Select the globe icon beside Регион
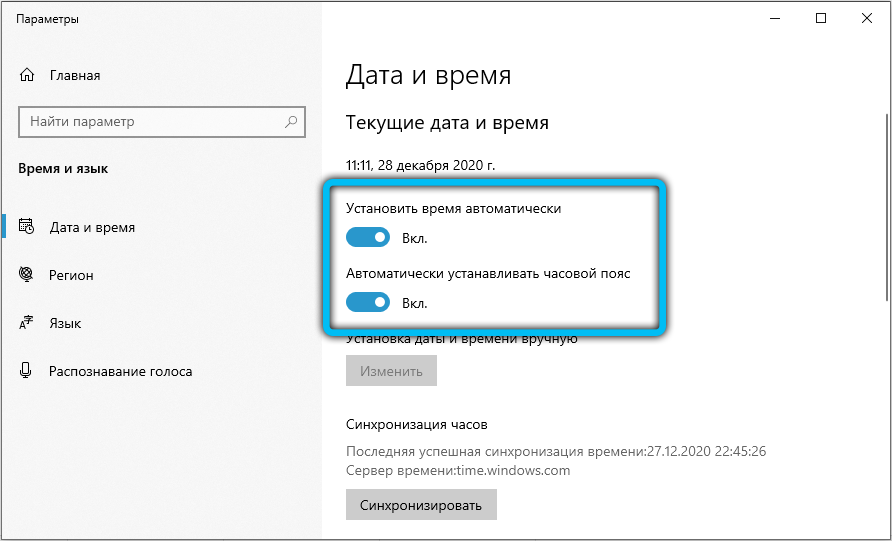The height and width of the screenshot is (541, 892). pos(27,275)
